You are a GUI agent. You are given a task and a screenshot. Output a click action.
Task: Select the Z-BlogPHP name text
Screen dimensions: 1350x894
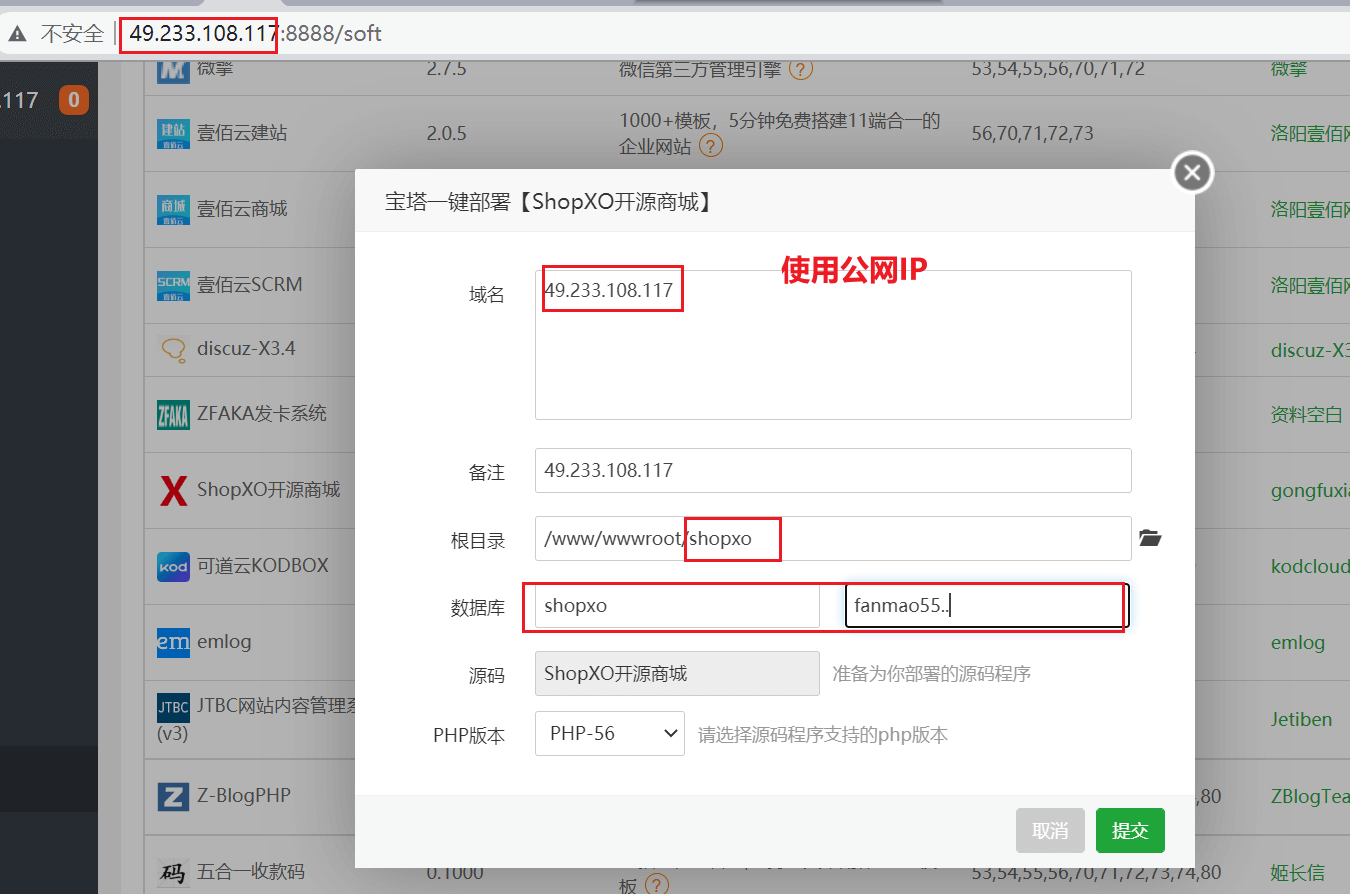click(243, 796)
